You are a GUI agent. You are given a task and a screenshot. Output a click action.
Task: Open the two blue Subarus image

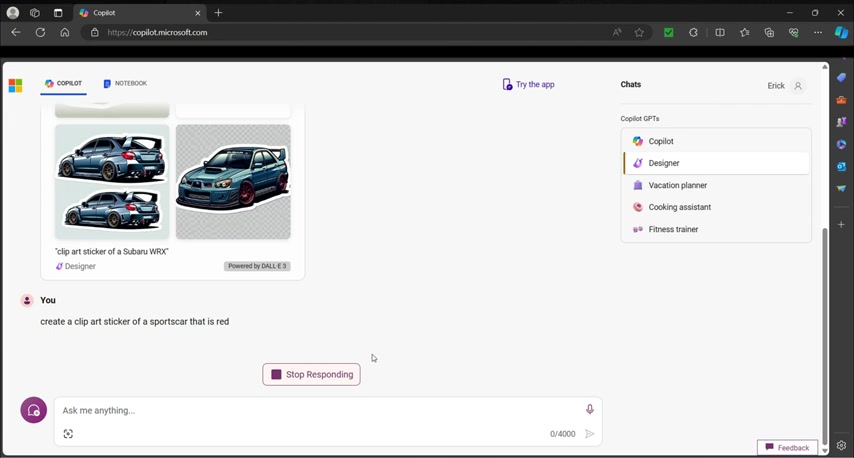[x=112, y=181]
